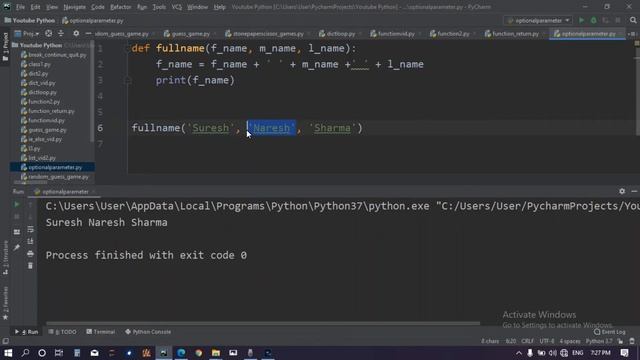640x360 pixels.
Task: Toggle the Project side tool window
Action: [x=5, y=47]
